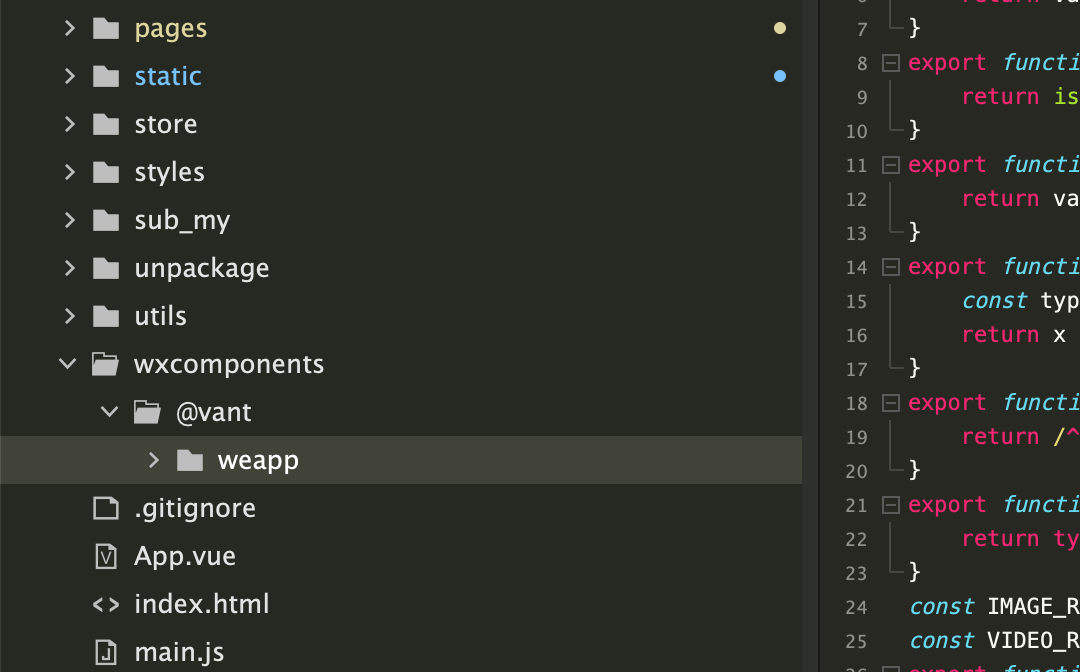Fold the code block at line 14
This screenshot has height=672, width=1080.
tap(890, 267)
